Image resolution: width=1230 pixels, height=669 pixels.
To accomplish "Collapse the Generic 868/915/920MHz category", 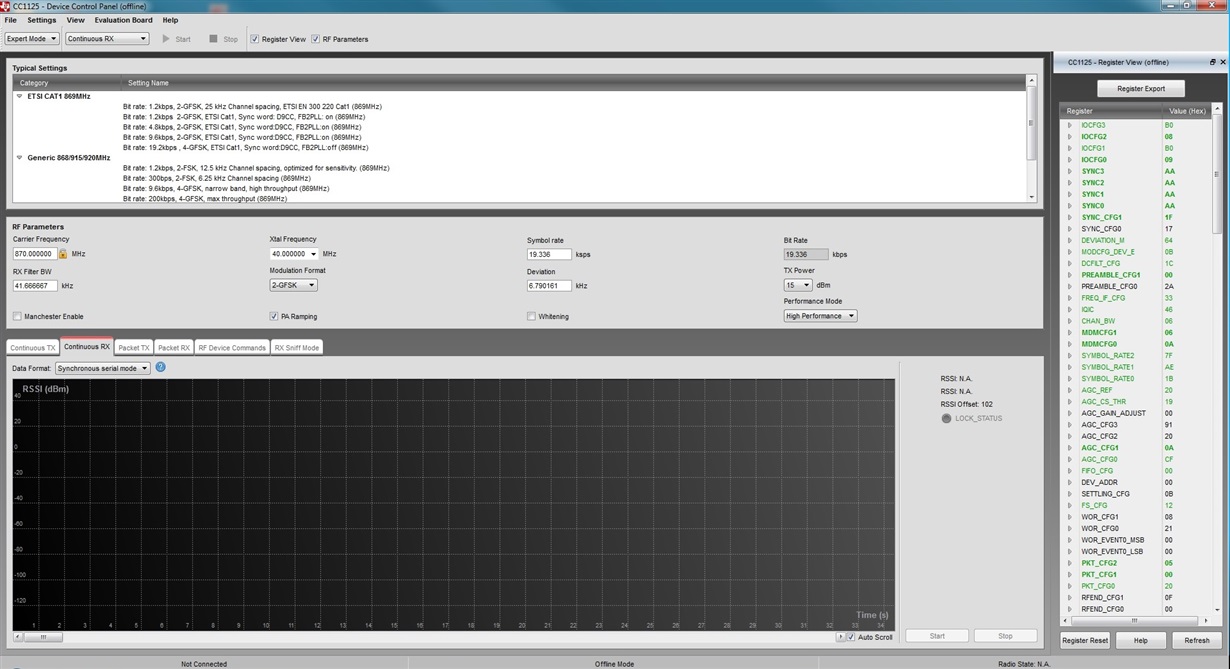I will (19, 157).
